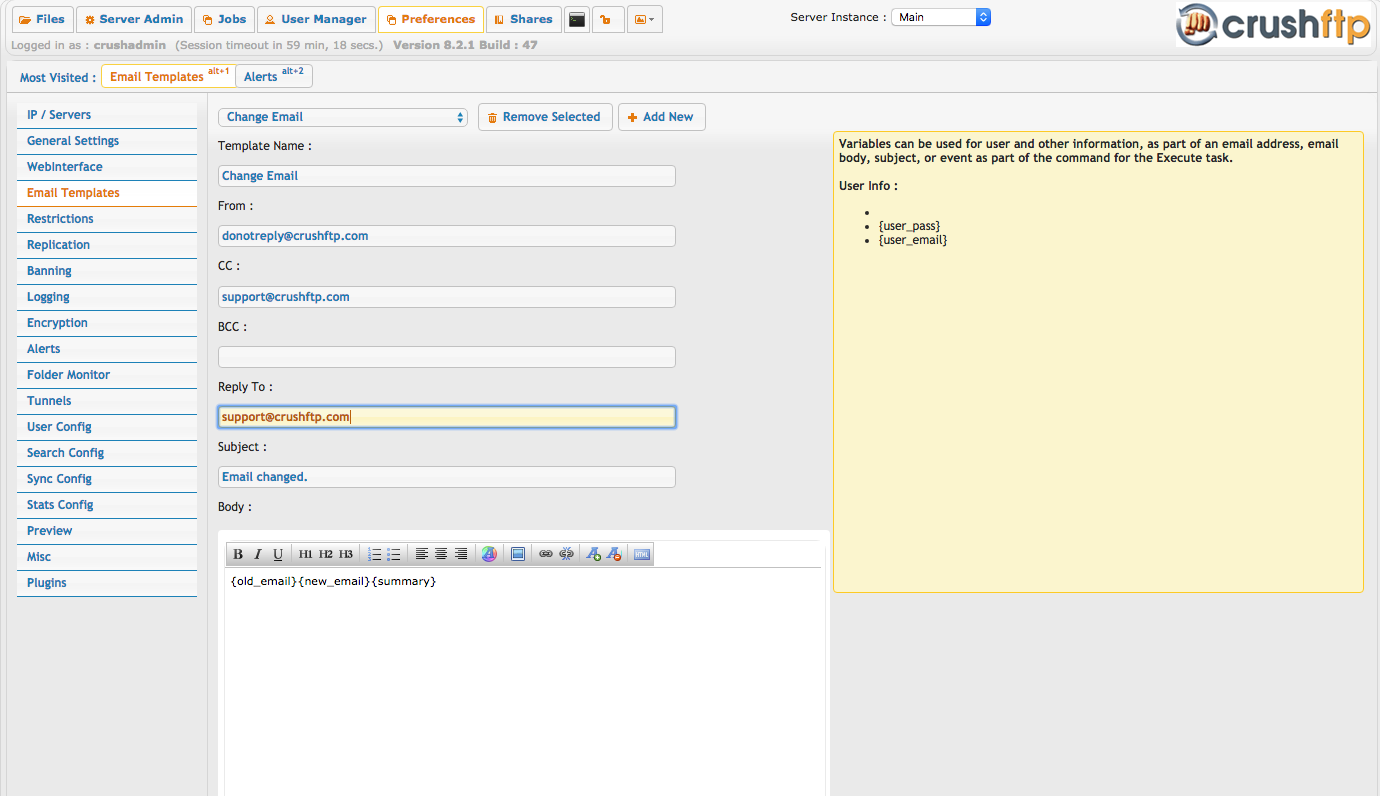Image resolution: width=1380 pixels, height=796 pixels.
Task: Click into the email body text area
Action: pyautogui.click(x=524, y=680)
